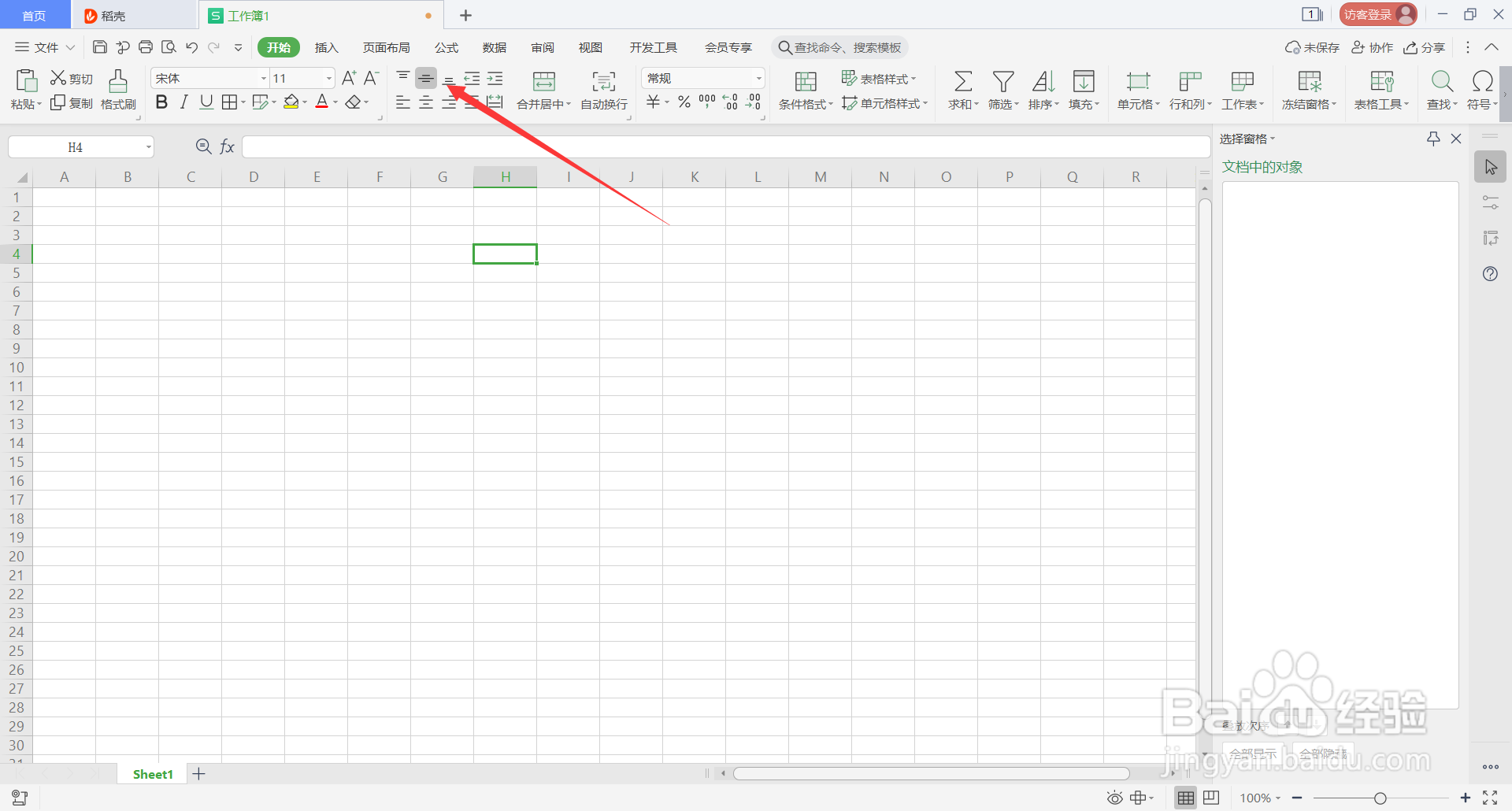This screenshot has width=1512, height=811.
Task: Decrease decimal places icon
Action: pyautogui.click(x=754, y=102)
